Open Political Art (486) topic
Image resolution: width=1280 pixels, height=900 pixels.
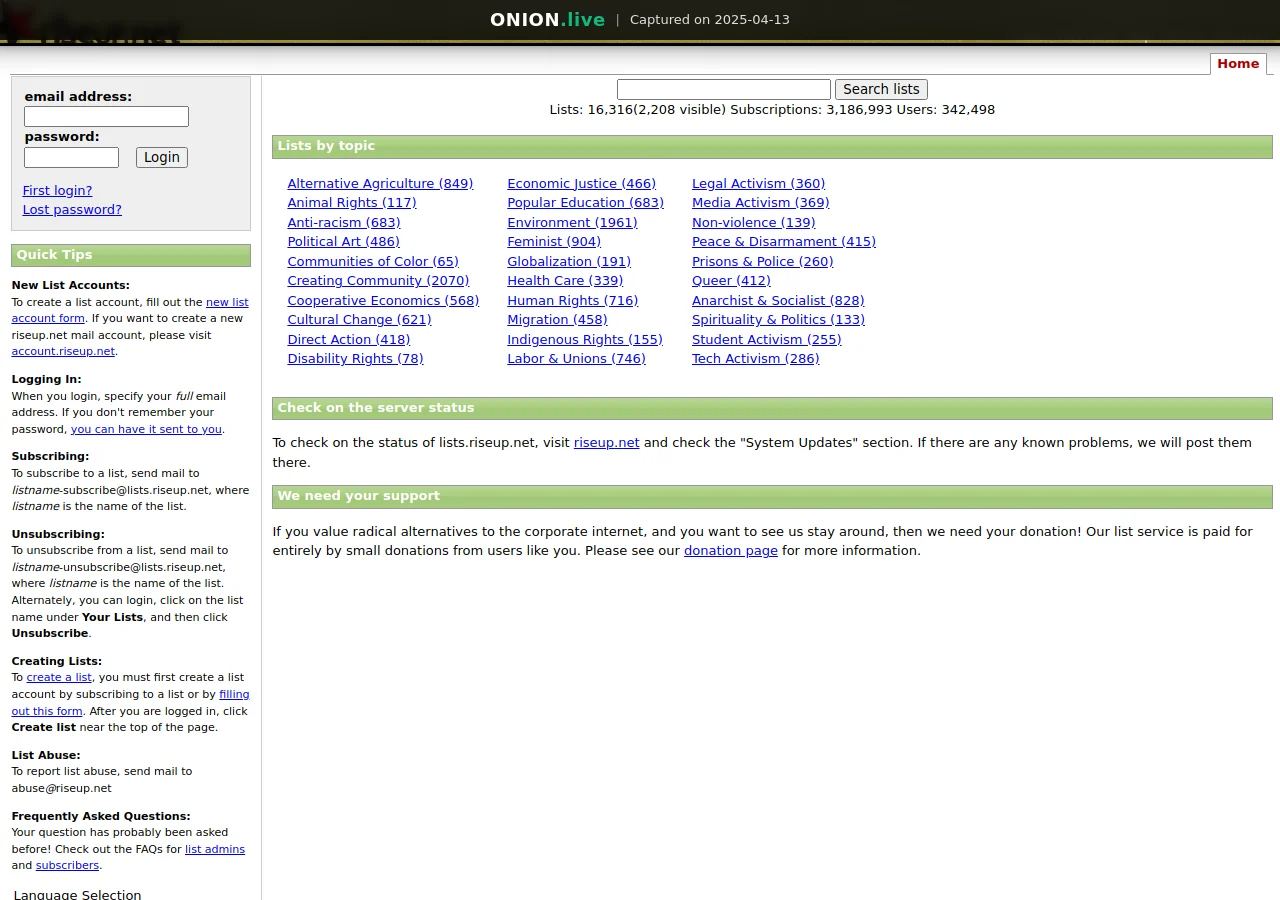343,242
